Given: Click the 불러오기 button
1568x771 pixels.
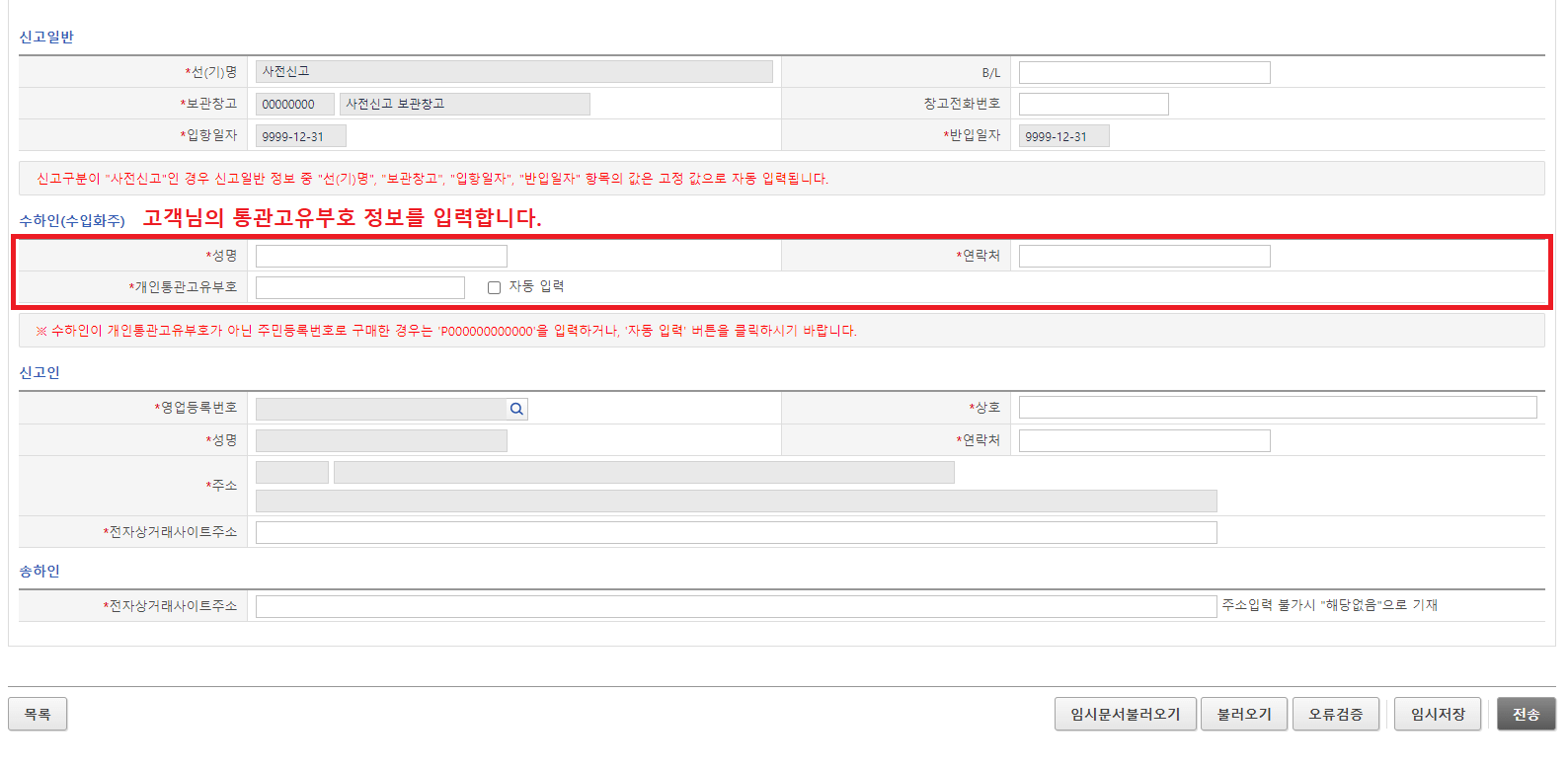Looking at the screenshot, I should [x=1244, y=714].
